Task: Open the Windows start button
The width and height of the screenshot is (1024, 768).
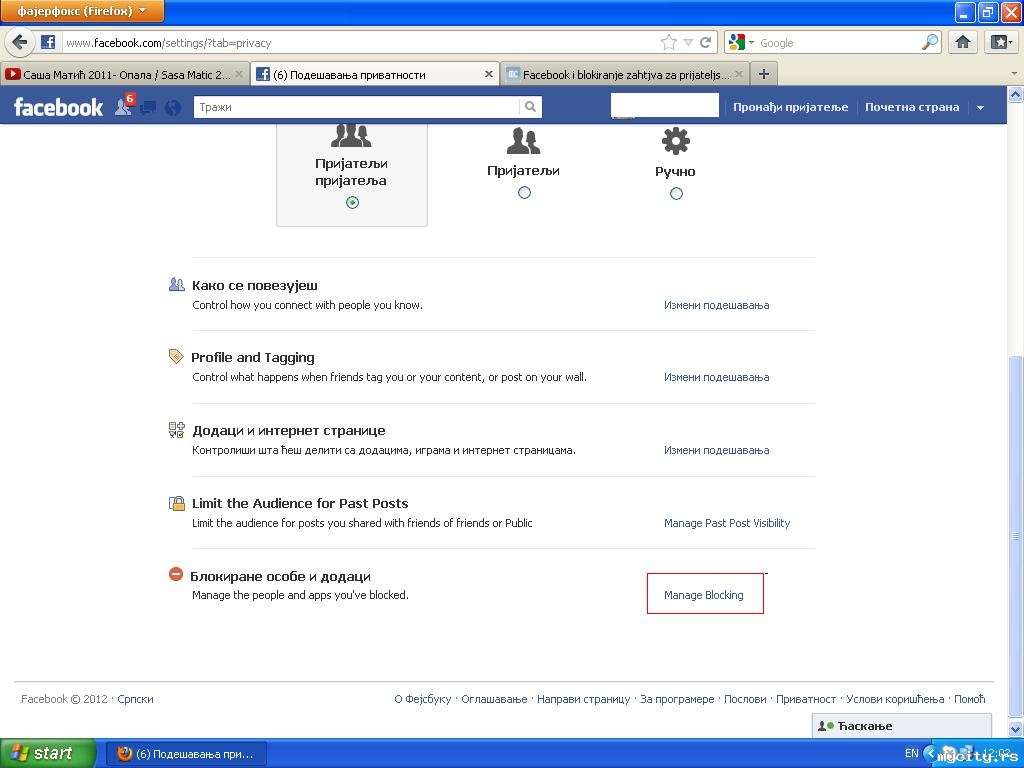Action: [47, 753]
